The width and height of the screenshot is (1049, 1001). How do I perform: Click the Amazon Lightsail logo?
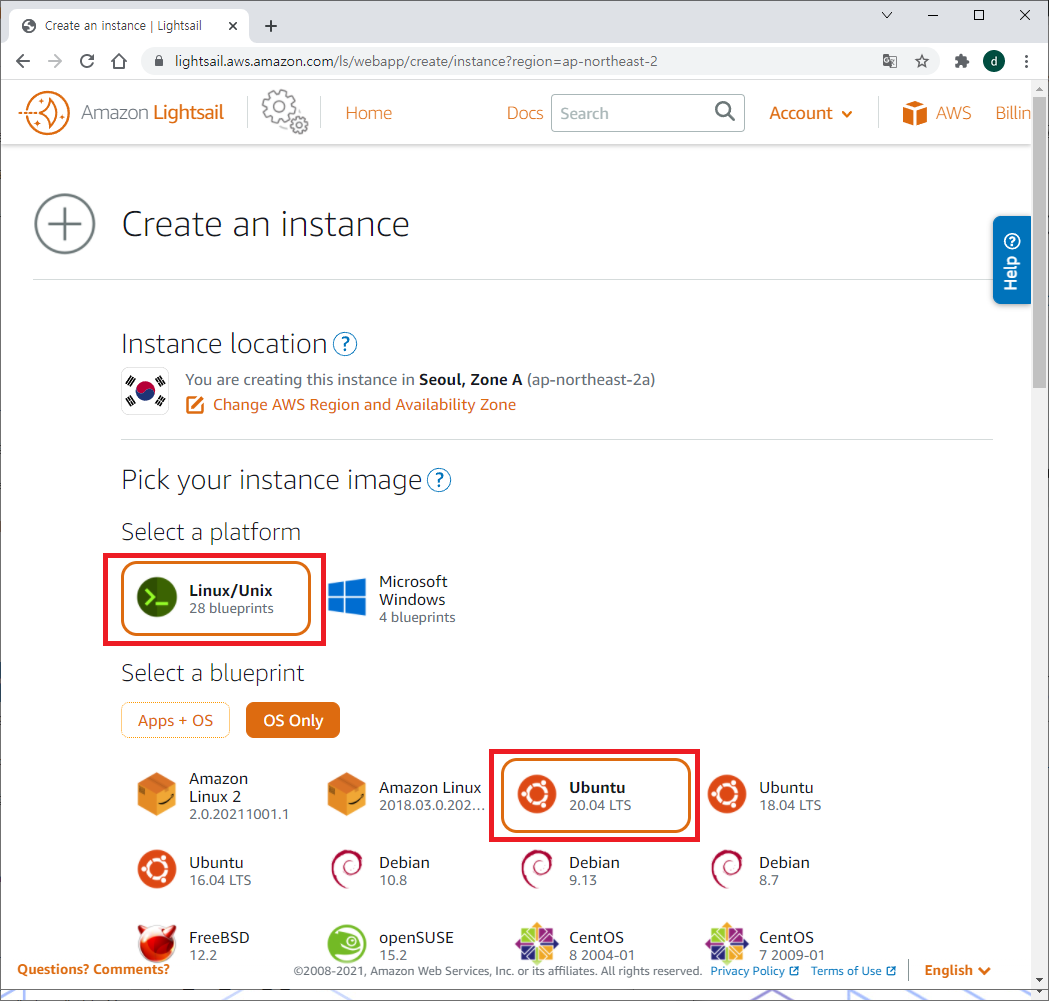point(121,112)
